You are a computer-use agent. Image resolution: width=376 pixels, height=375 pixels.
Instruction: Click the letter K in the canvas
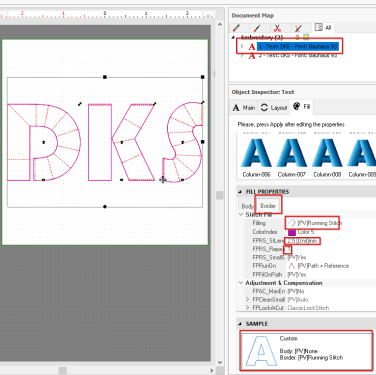tap(121, 142)
